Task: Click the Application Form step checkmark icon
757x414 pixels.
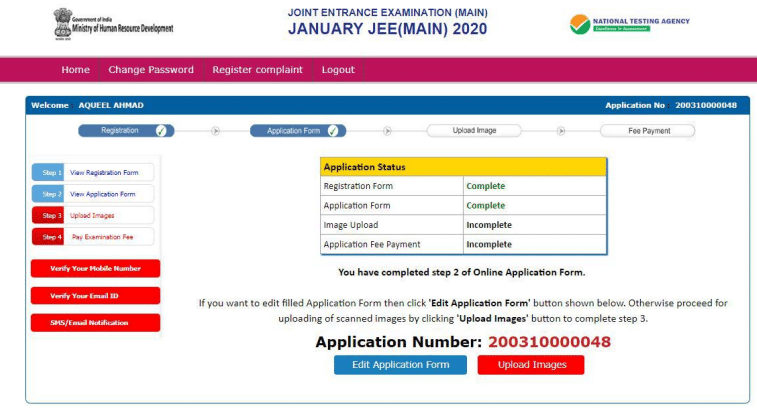Action: pyautogui.click(x=333, y=131)
